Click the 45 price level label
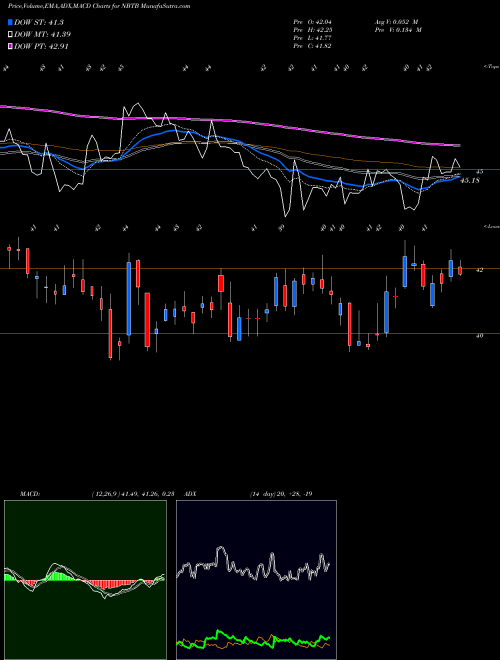This screenshot has height=660, width=500. 479,172
